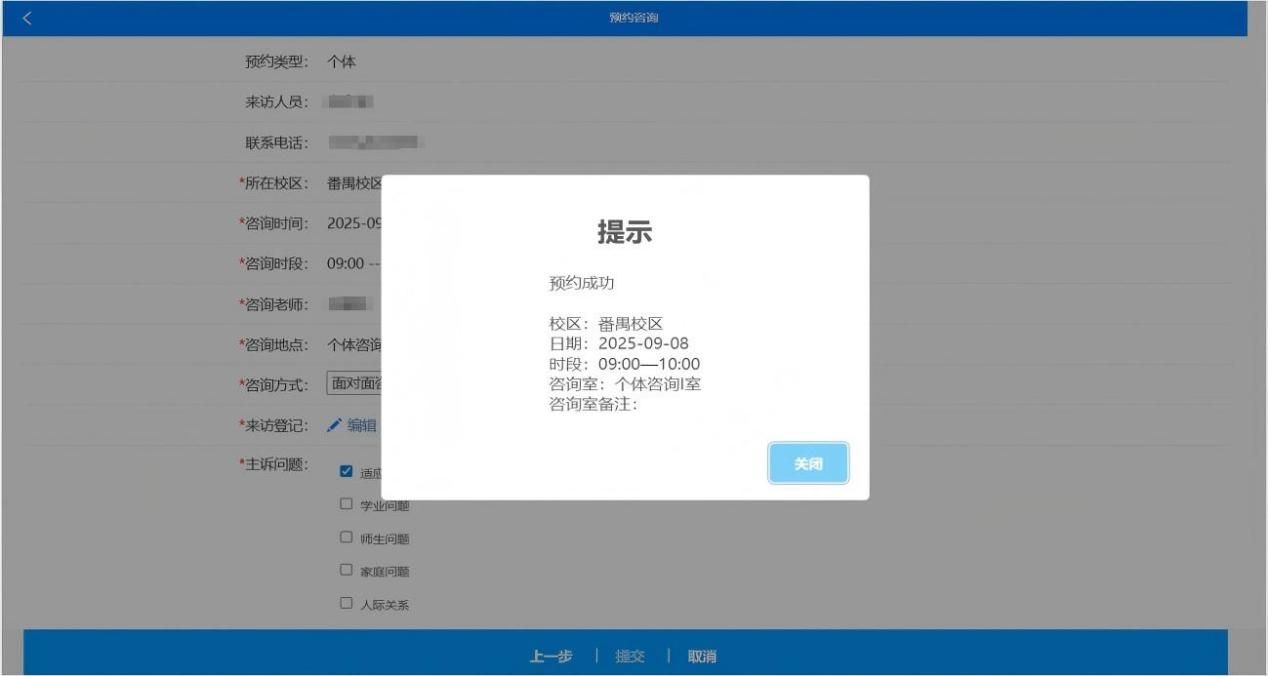Click 取消 in the bottom bar

point(701,657)
